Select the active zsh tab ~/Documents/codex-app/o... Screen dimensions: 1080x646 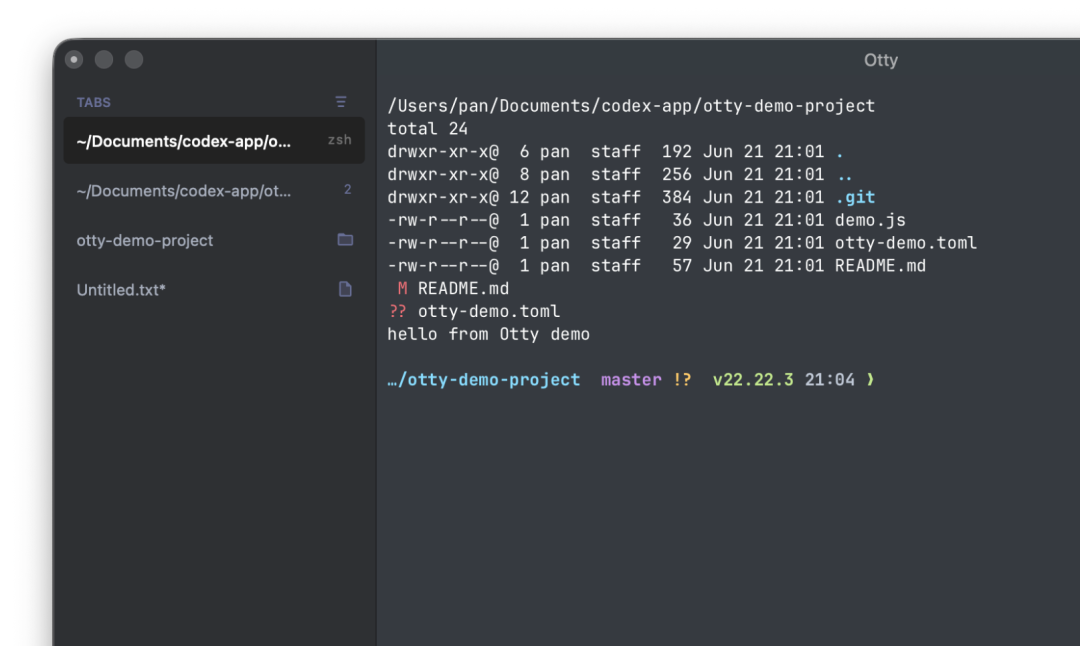click(x=214, y=141)
